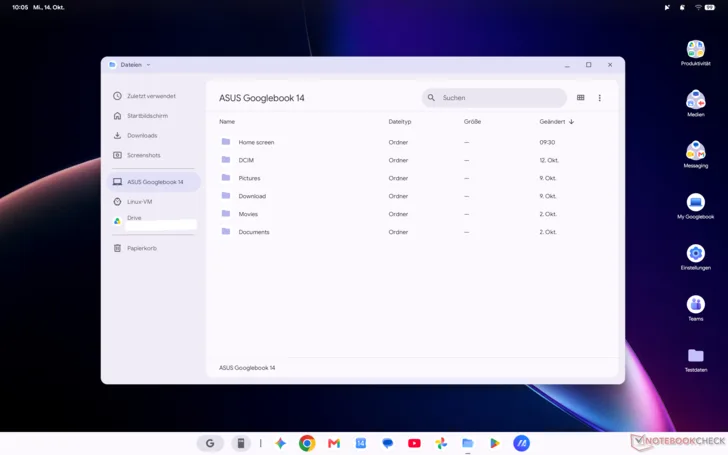Click the ASUS Googlebook 14 breadcrumb at bottom
Screen dimensions: 728x455
247,368
